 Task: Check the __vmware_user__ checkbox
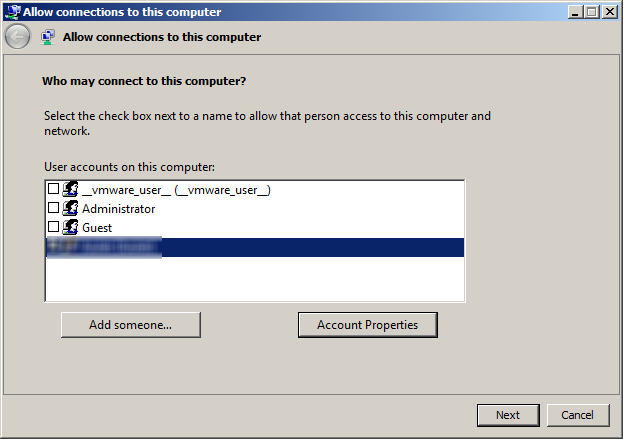53,188
